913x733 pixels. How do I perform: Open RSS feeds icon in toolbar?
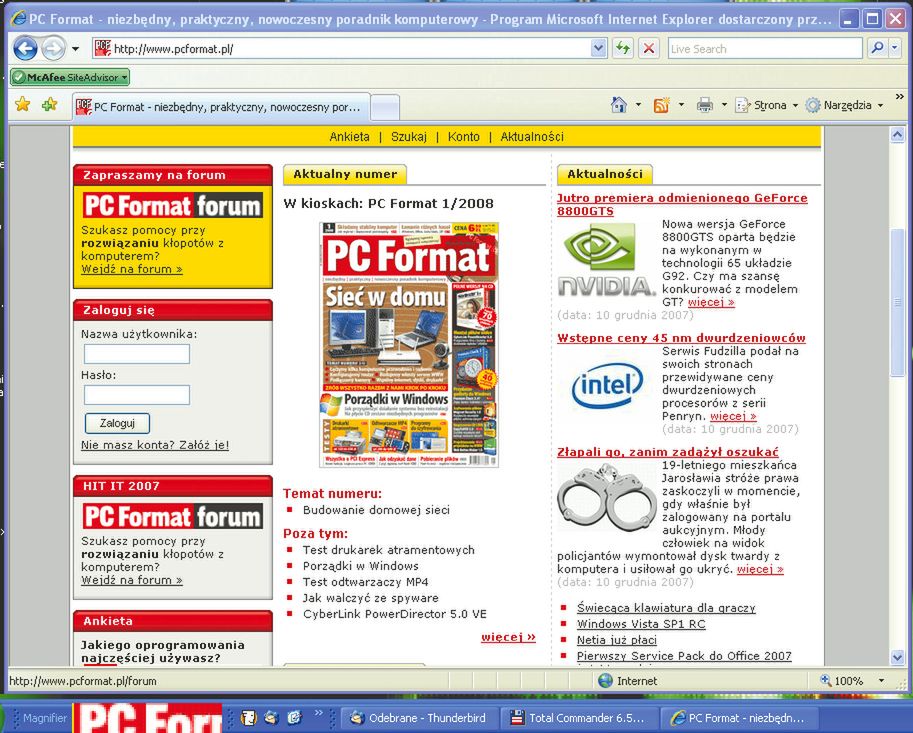click(661, 105)
